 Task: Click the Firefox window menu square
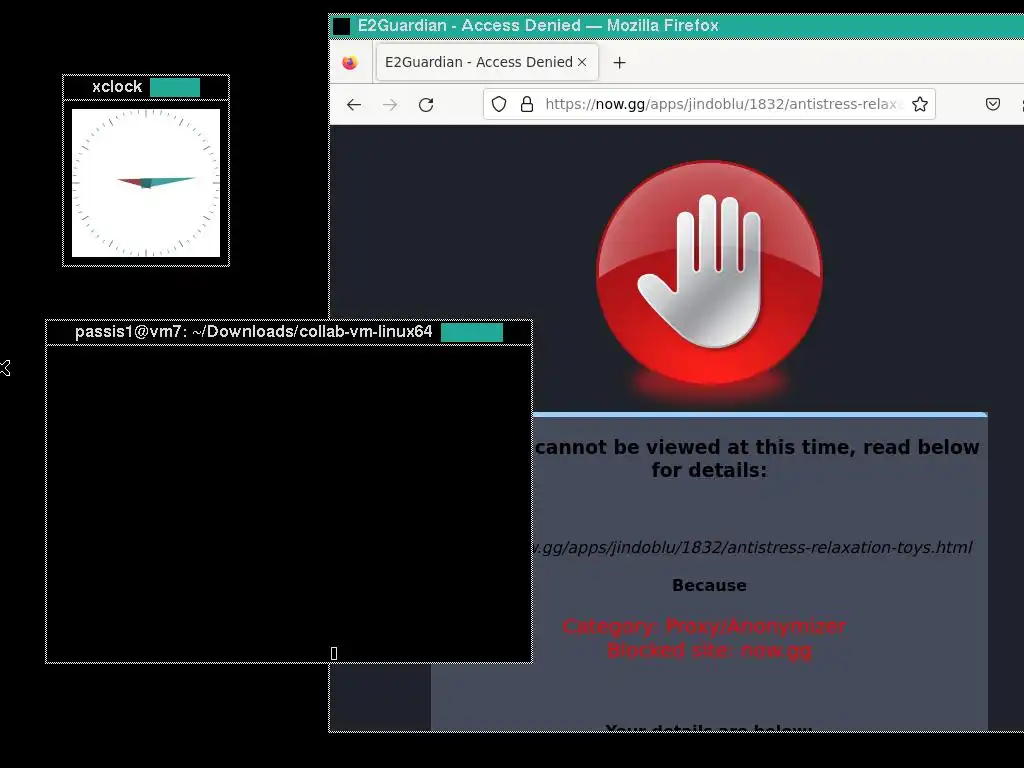(x=342, y=26)
